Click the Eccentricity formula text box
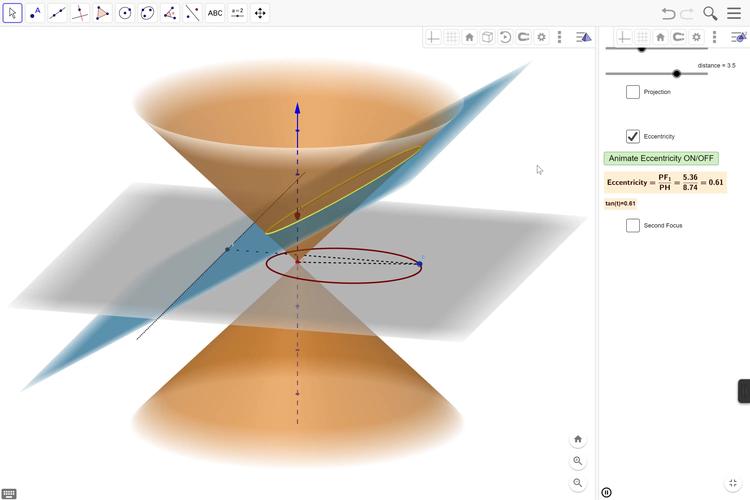750x500 pixels. pos(665,182)
